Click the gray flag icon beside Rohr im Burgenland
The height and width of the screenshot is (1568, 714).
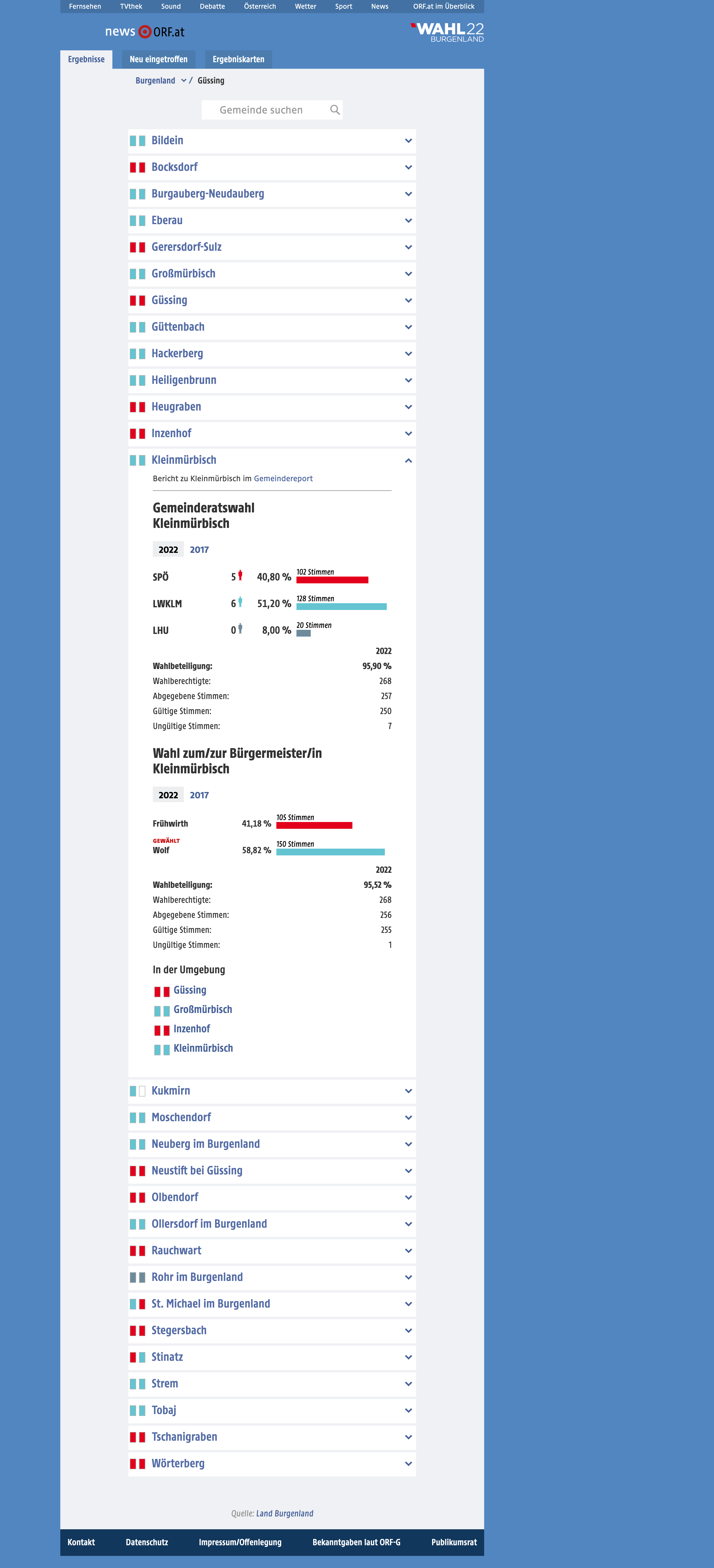137,1277
